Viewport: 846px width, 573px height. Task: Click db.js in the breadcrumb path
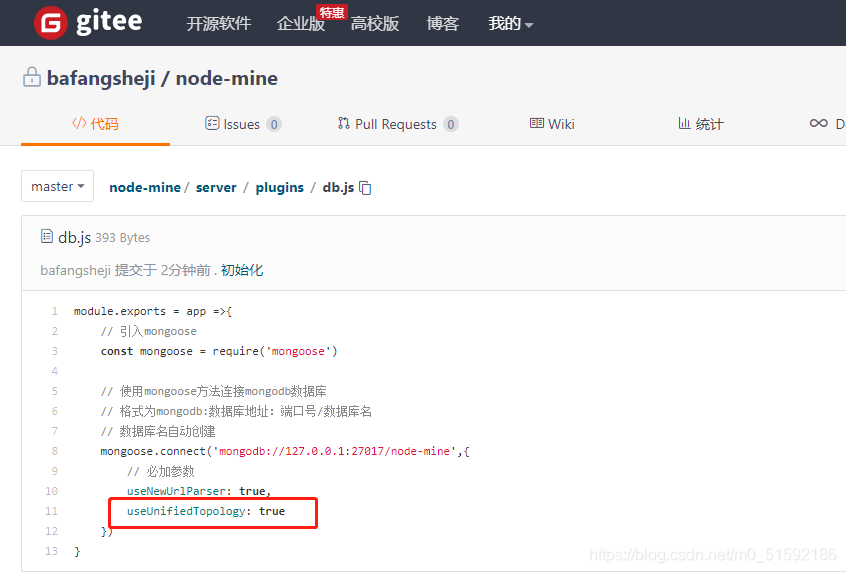coord(338,187)
